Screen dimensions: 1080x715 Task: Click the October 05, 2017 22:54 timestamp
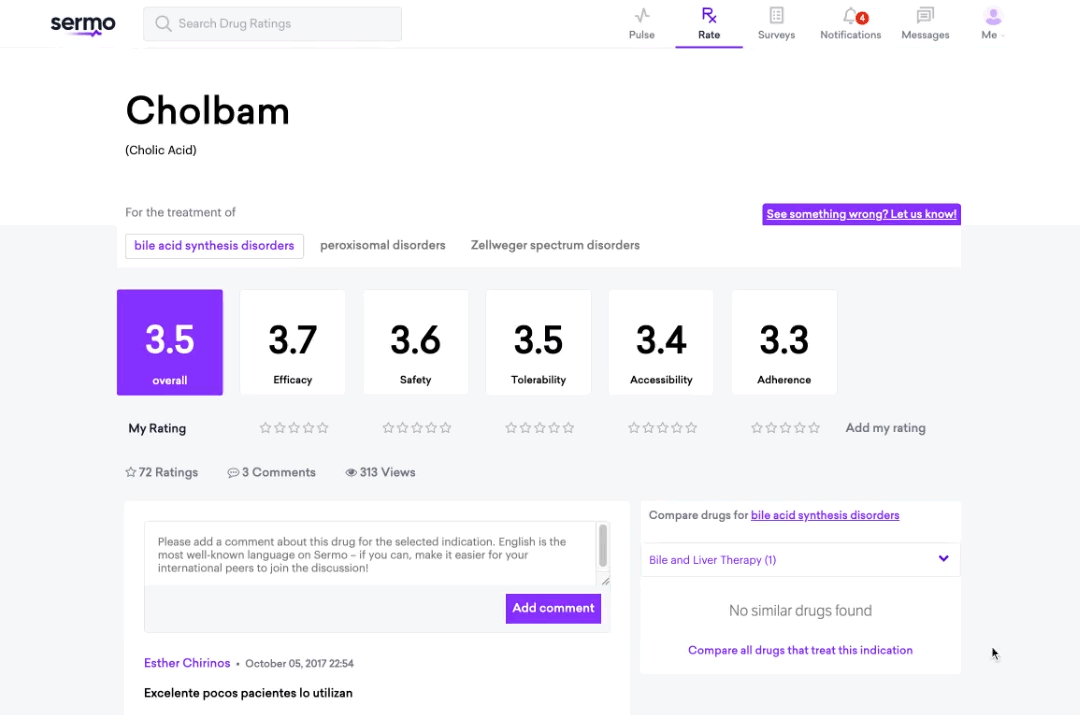coord(299,663)
